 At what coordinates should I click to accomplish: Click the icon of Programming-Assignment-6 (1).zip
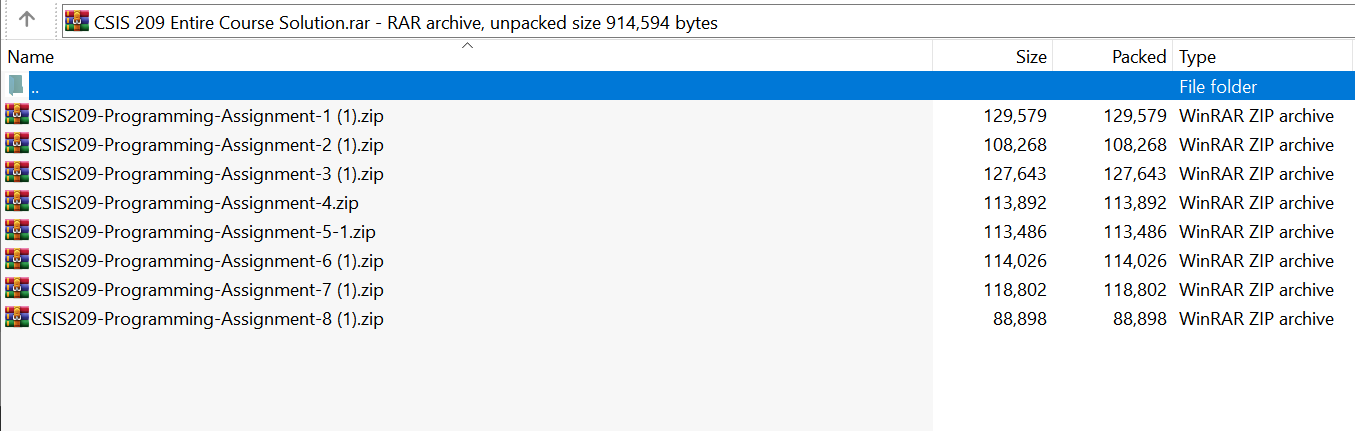pos(17,260)
